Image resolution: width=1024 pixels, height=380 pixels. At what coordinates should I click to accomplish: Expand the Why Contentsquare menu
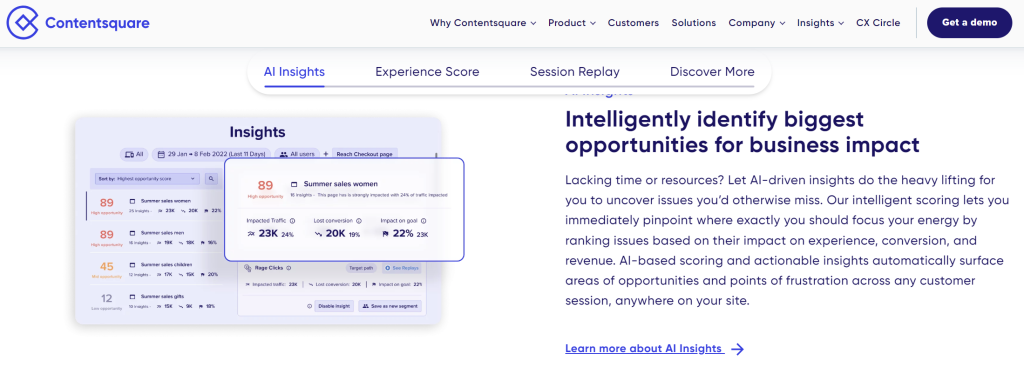click(483, 23)
